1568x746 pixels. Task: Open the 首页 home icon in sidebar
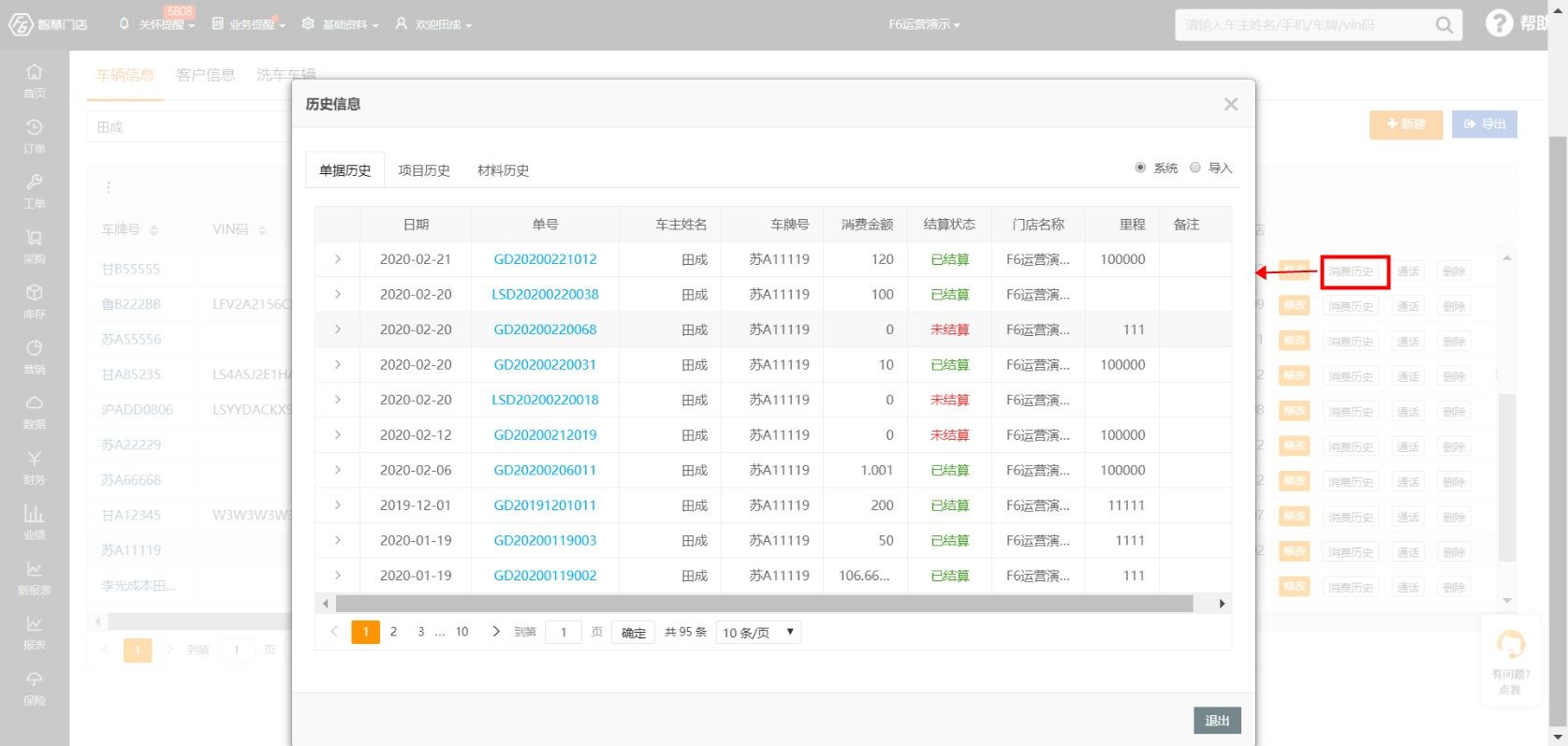click(x=34, y=71)
